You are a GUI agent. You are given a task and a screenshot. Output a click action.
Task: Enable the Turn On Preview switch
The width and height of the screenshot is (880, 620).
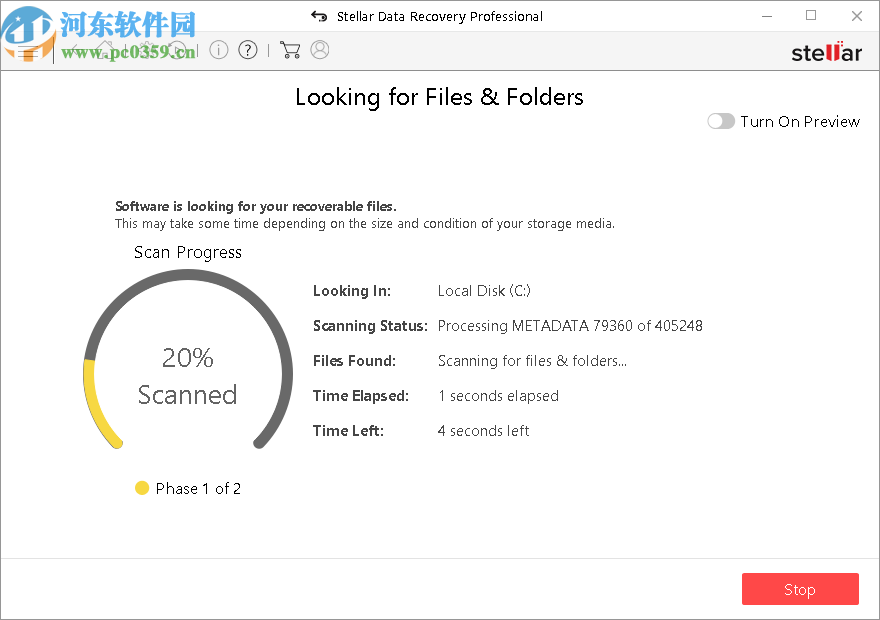(x=720, y=121)
